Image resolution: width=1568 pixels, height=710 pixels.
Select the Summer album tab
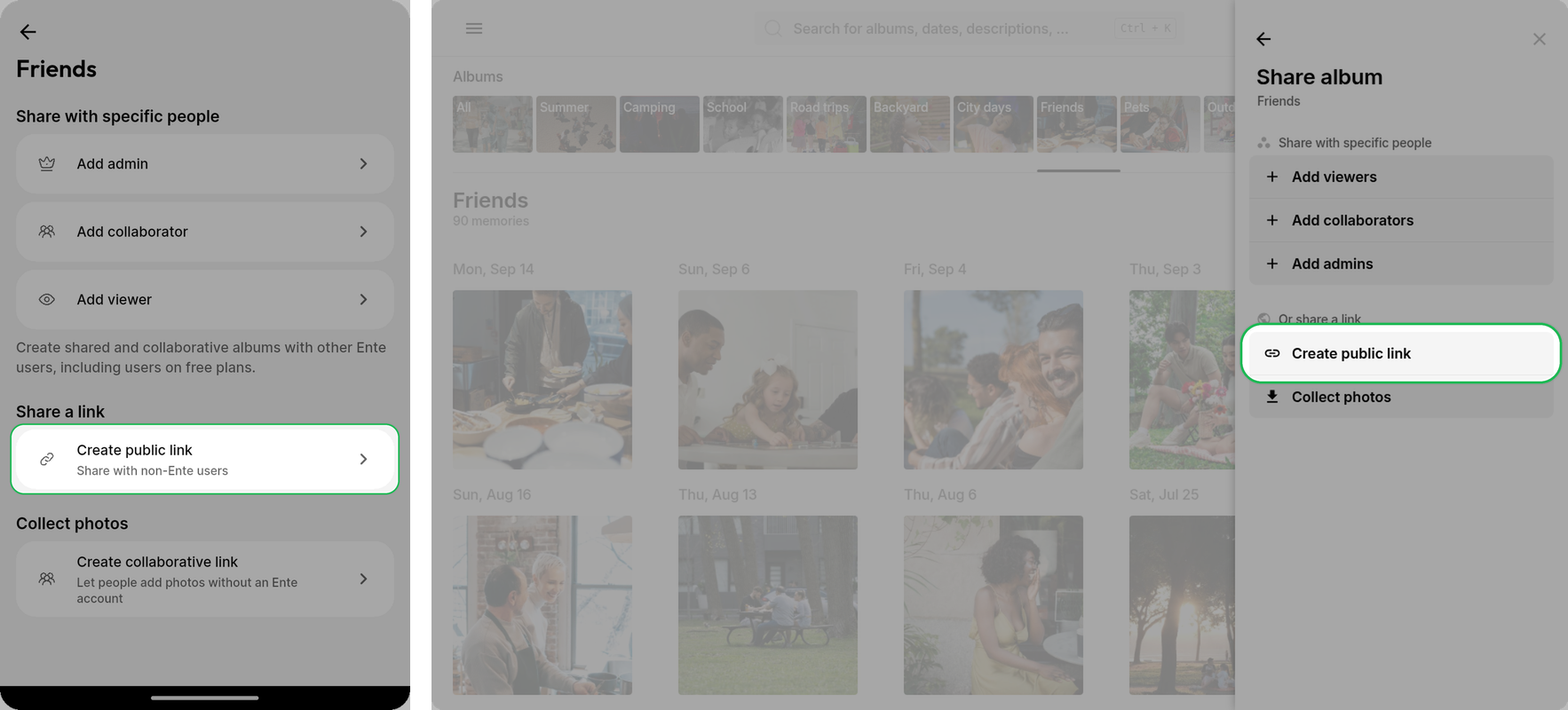pos(576,124)
